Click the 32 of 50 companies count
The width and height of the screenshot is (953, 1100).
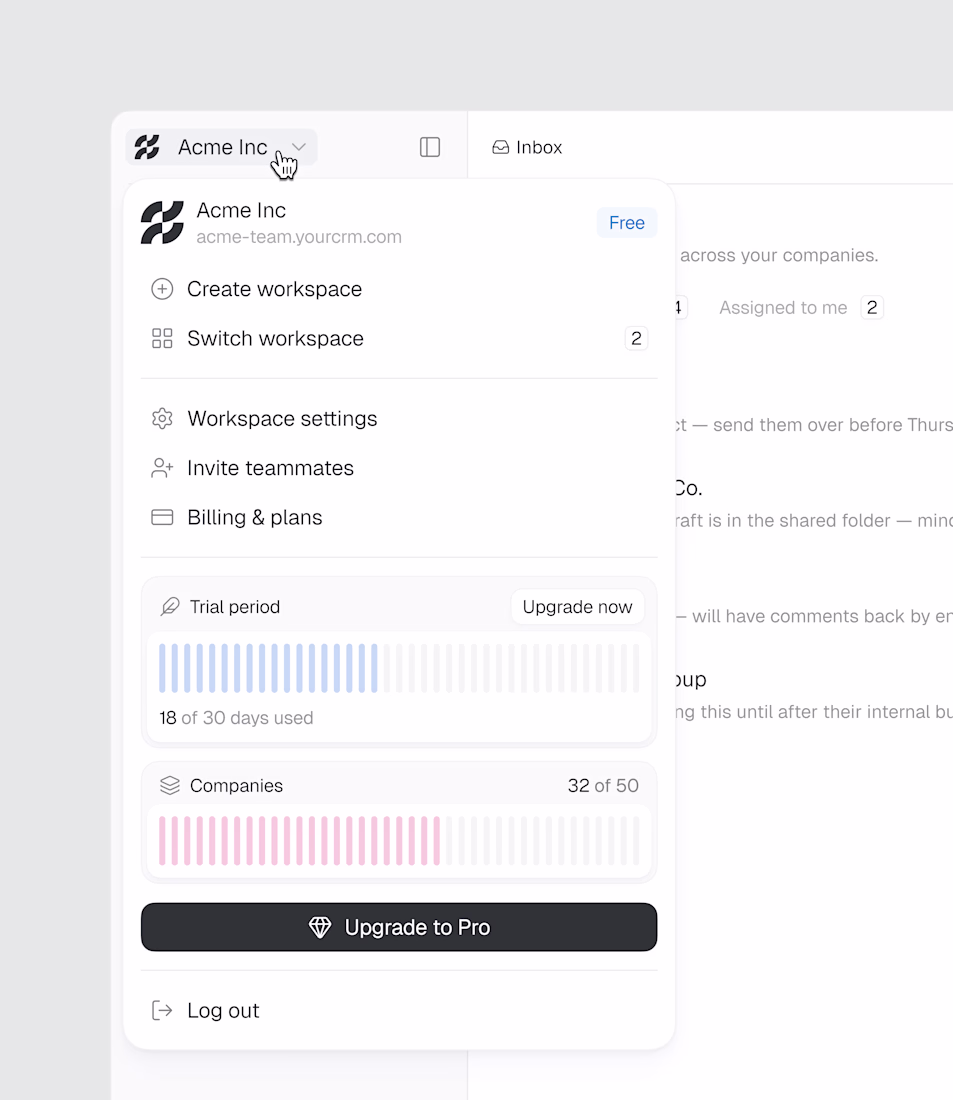(604, 786)
